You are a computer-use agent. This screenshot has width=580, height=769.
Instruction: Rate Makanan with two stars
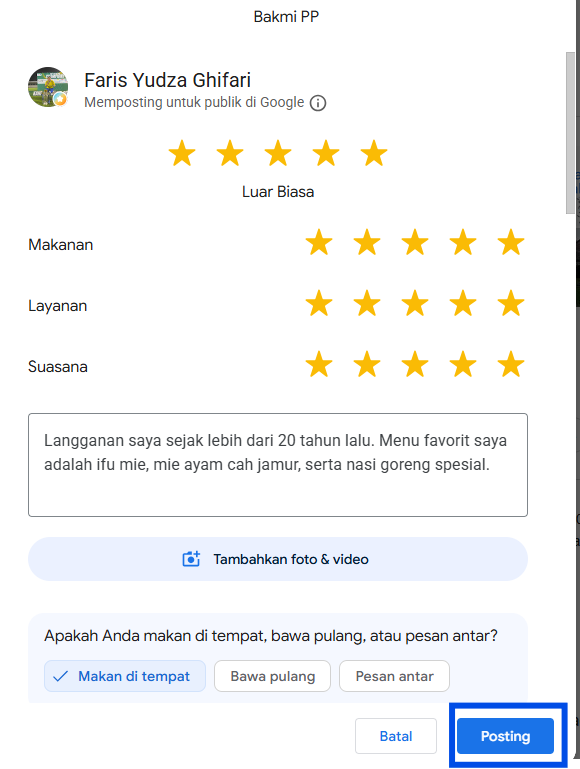[x=367, y=242]
